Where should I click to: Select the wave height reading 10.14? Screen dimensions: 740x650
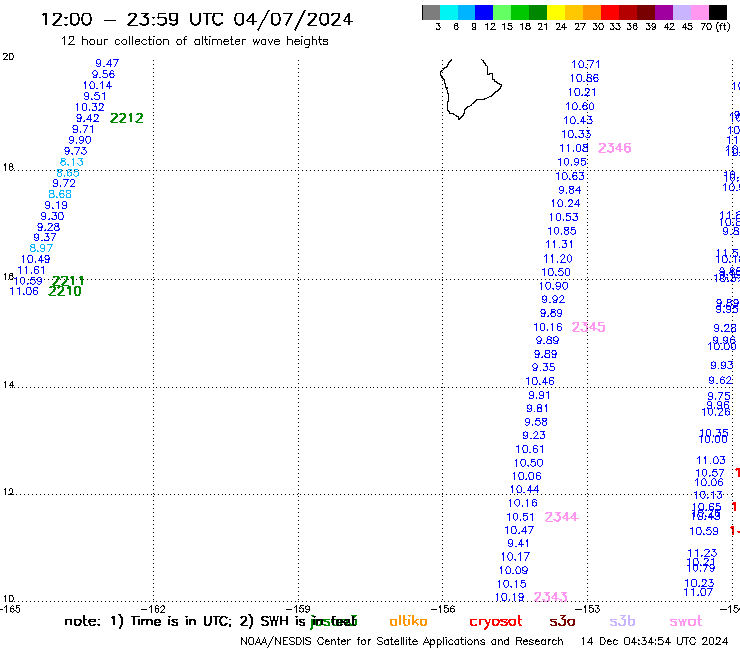(x=97, y=85)
